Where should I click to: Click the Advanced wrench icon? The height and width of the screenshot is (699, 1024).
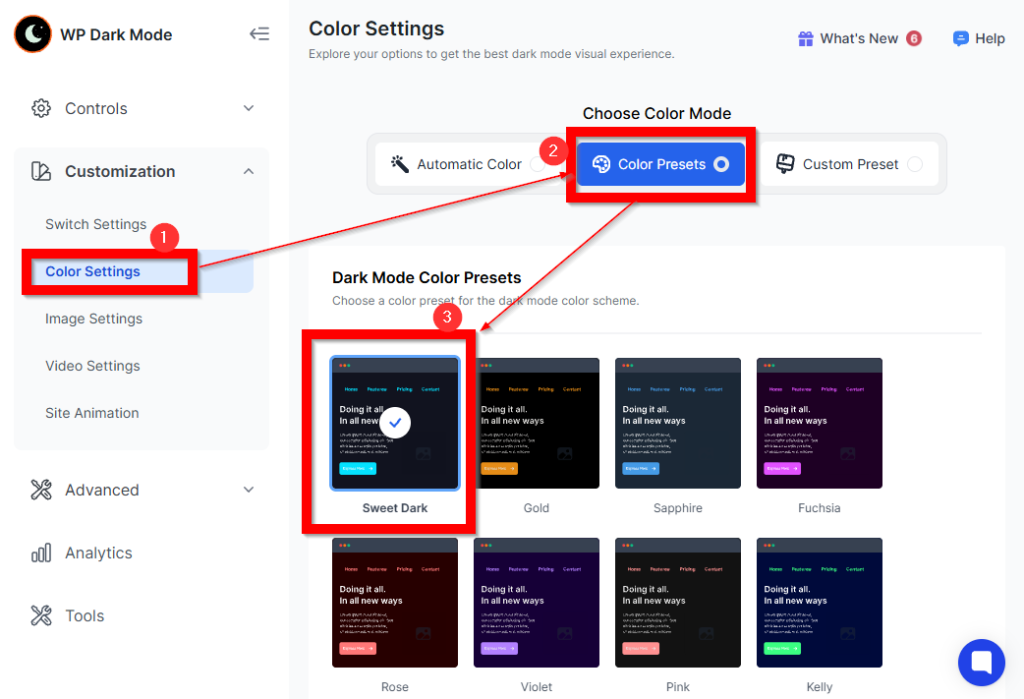pyautogui.click(x=41, y=490)
